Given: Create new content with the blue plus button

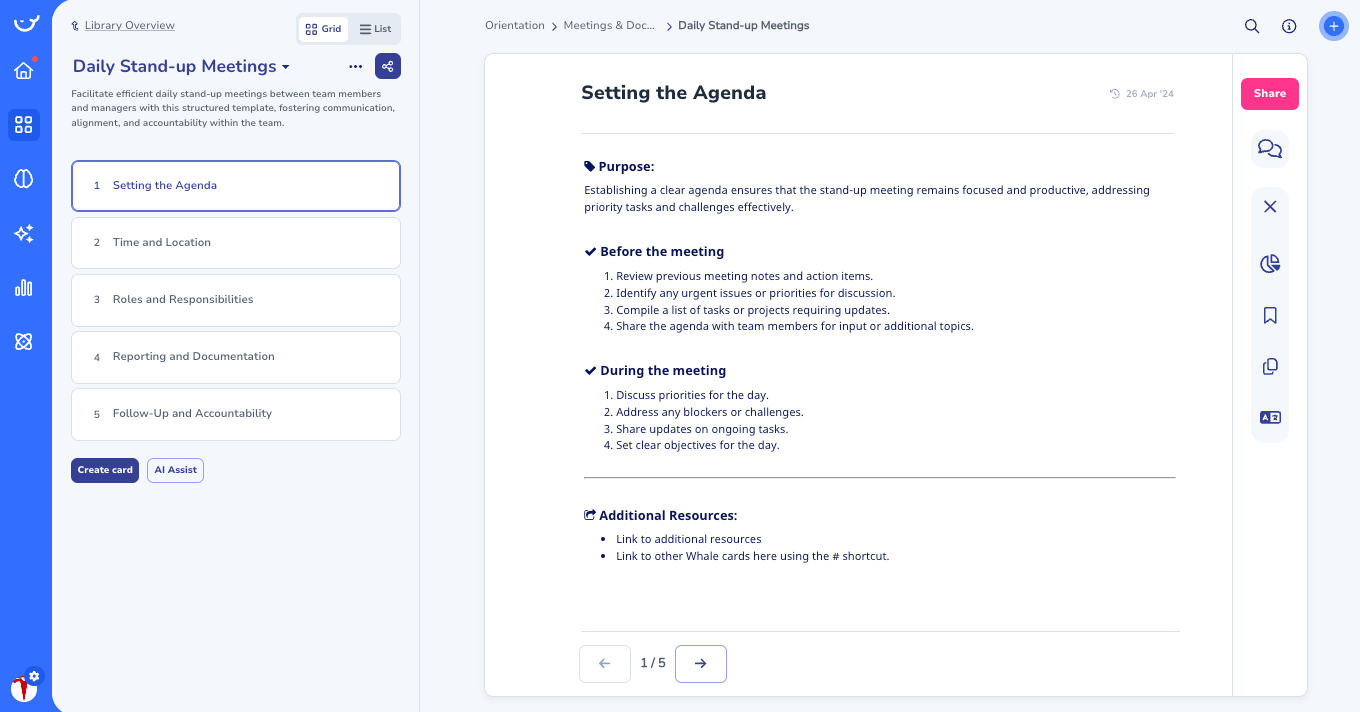Looking at the screenshot, I should pos(1334,26).
